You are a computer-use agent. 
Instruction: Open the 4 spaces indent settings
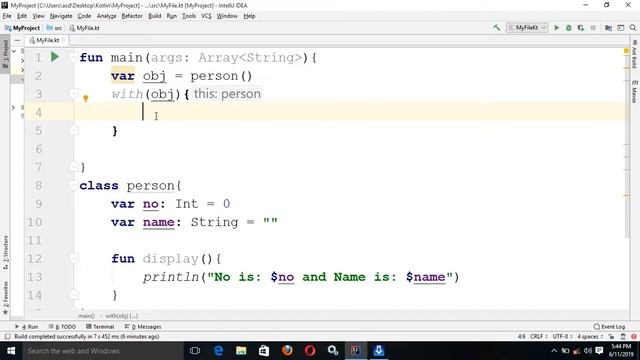click(590, 337)
